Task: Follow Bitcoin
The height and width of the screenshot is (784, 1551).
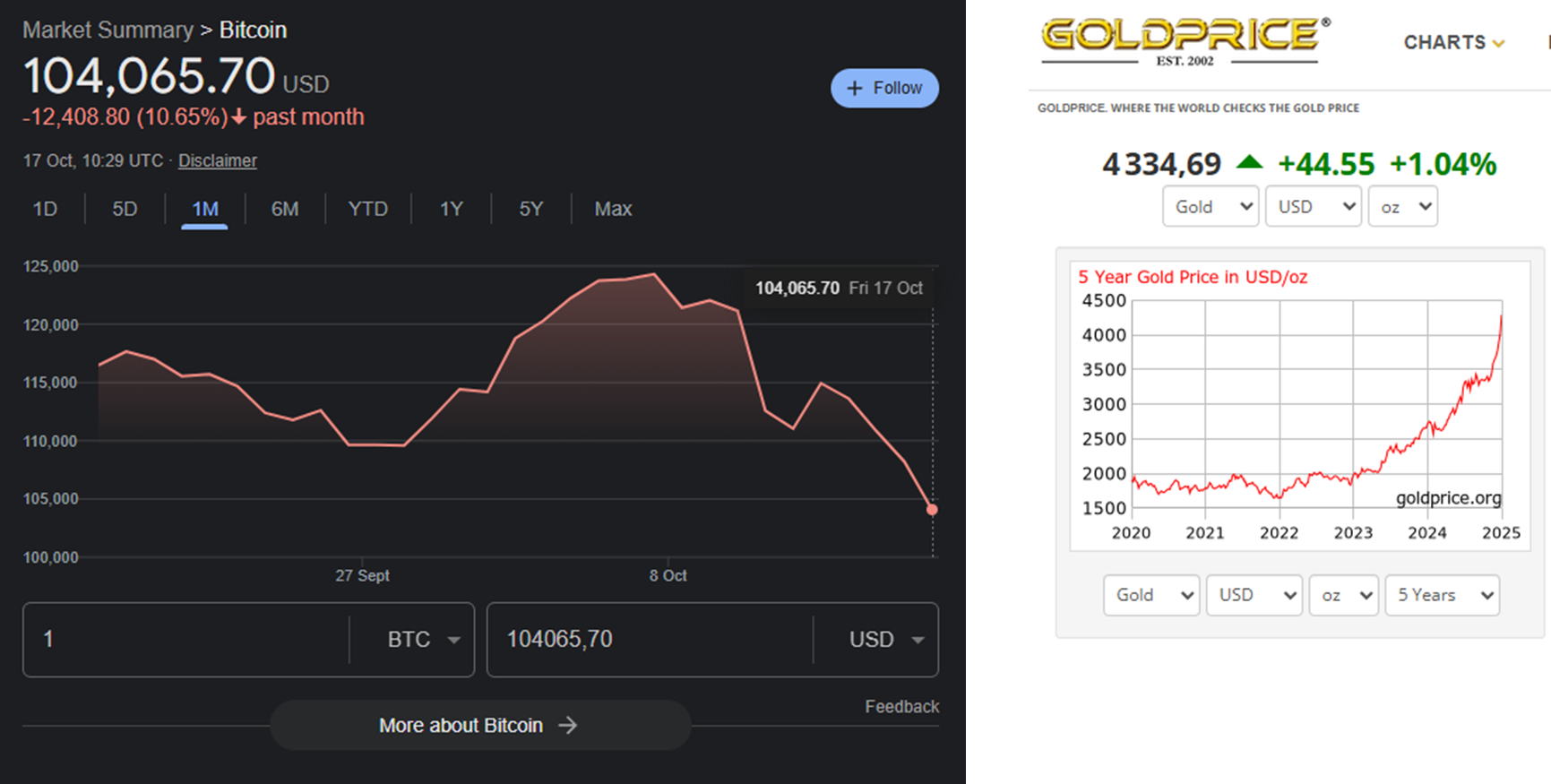Action: click(x=884, y=88)
